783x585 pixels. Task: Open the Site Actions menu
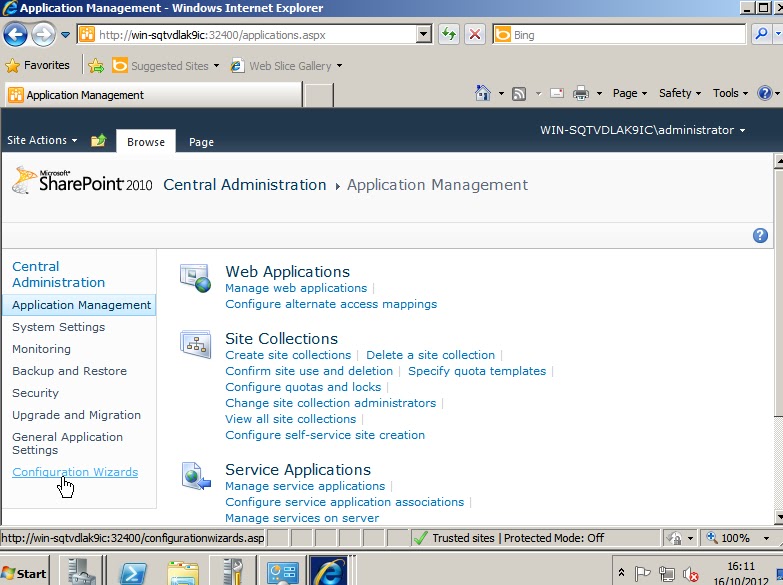coord(42,140)
